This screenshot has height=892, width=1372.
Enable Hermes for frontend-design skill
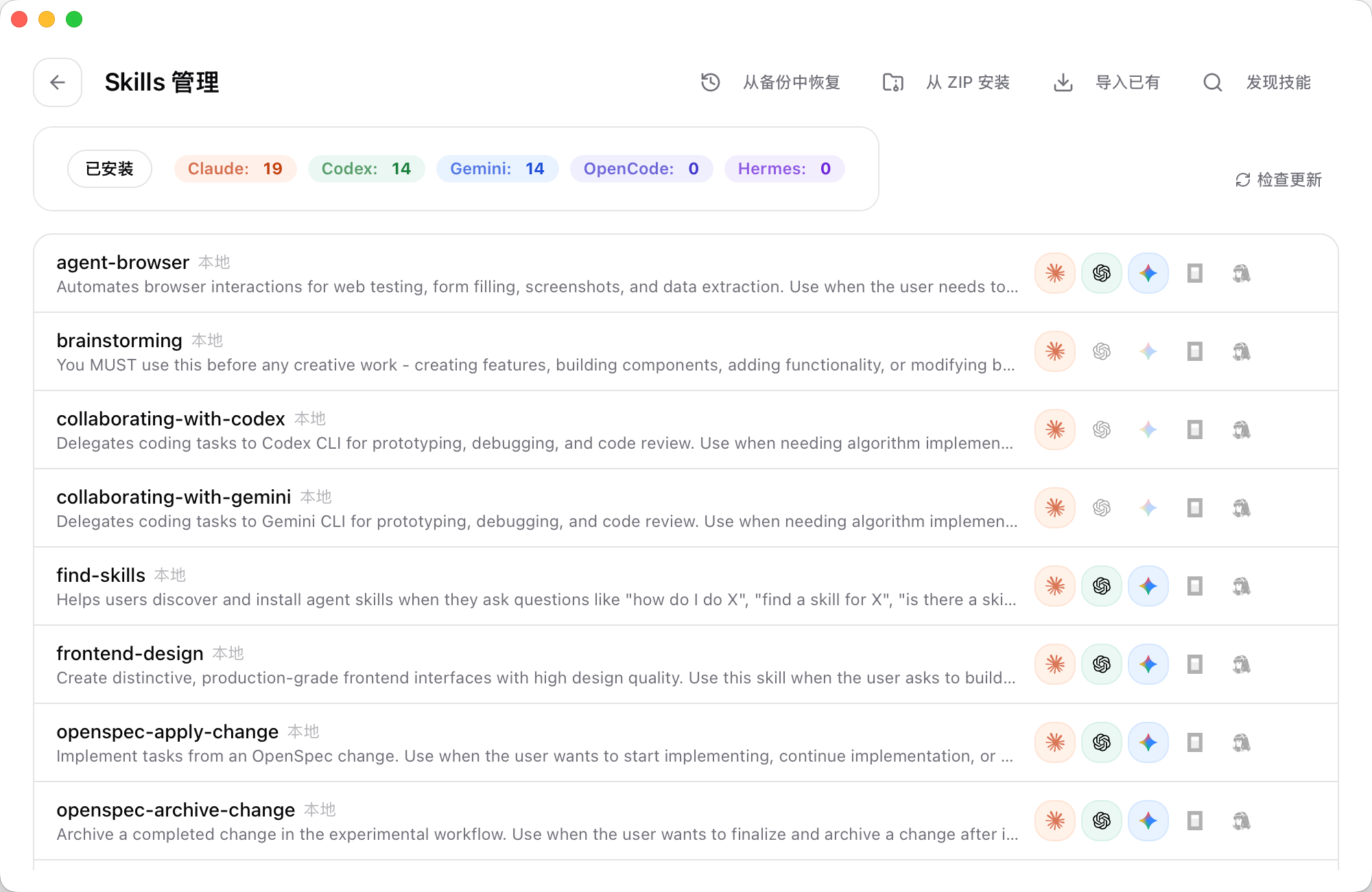pyautogui.click(x=1242, y=664)
